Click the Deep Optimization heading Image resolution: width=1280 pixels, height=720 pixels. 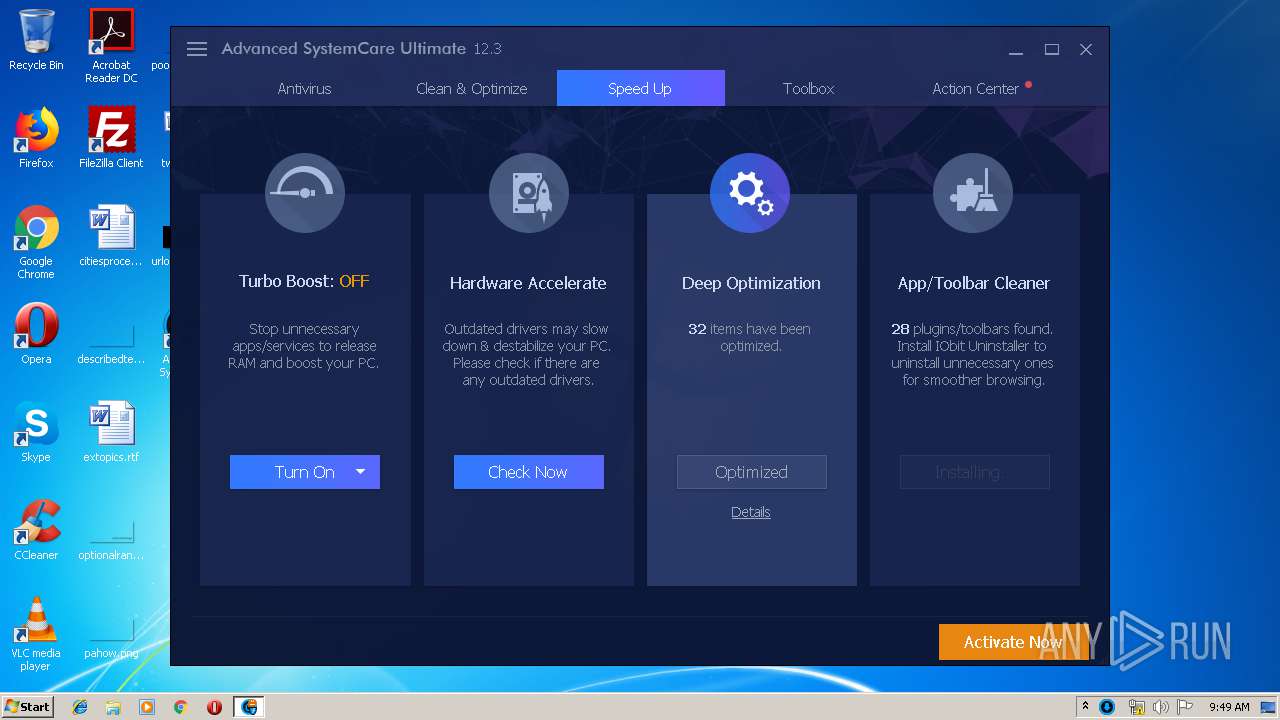pos(751,283)
